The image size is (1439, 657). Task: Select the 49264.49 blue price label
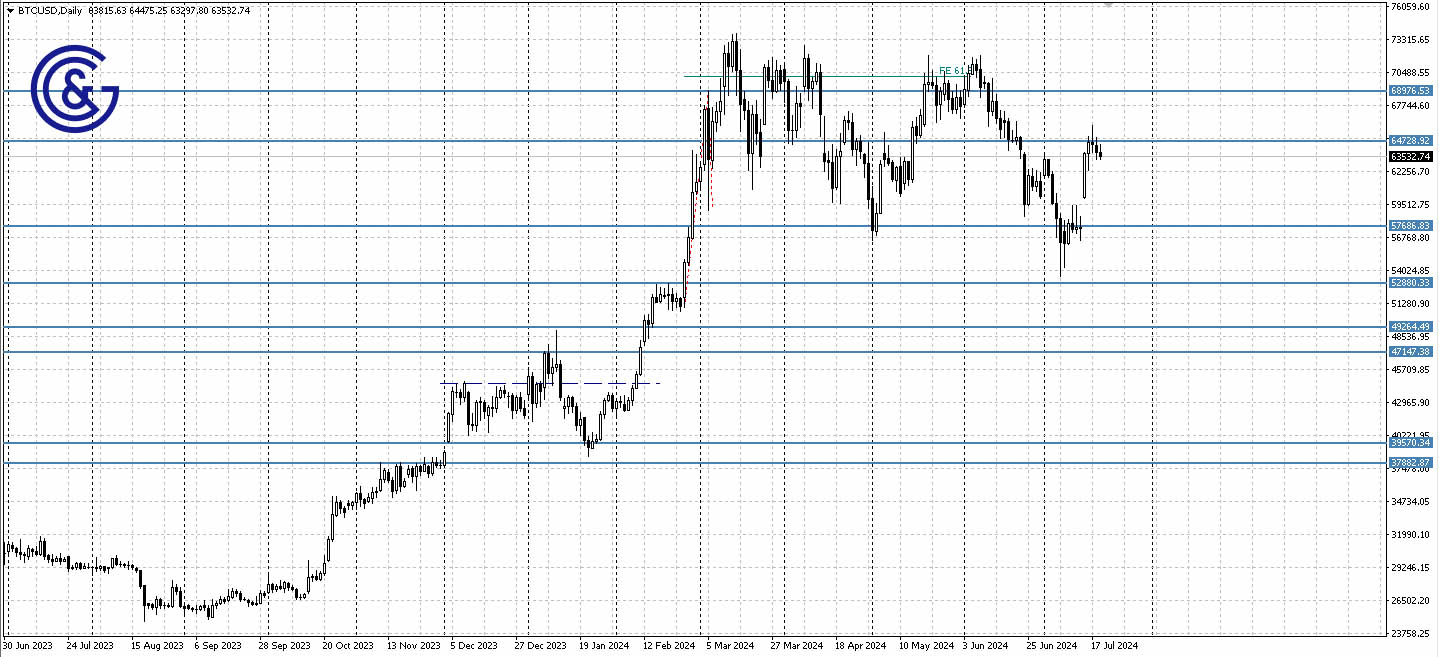point(1412,325)
